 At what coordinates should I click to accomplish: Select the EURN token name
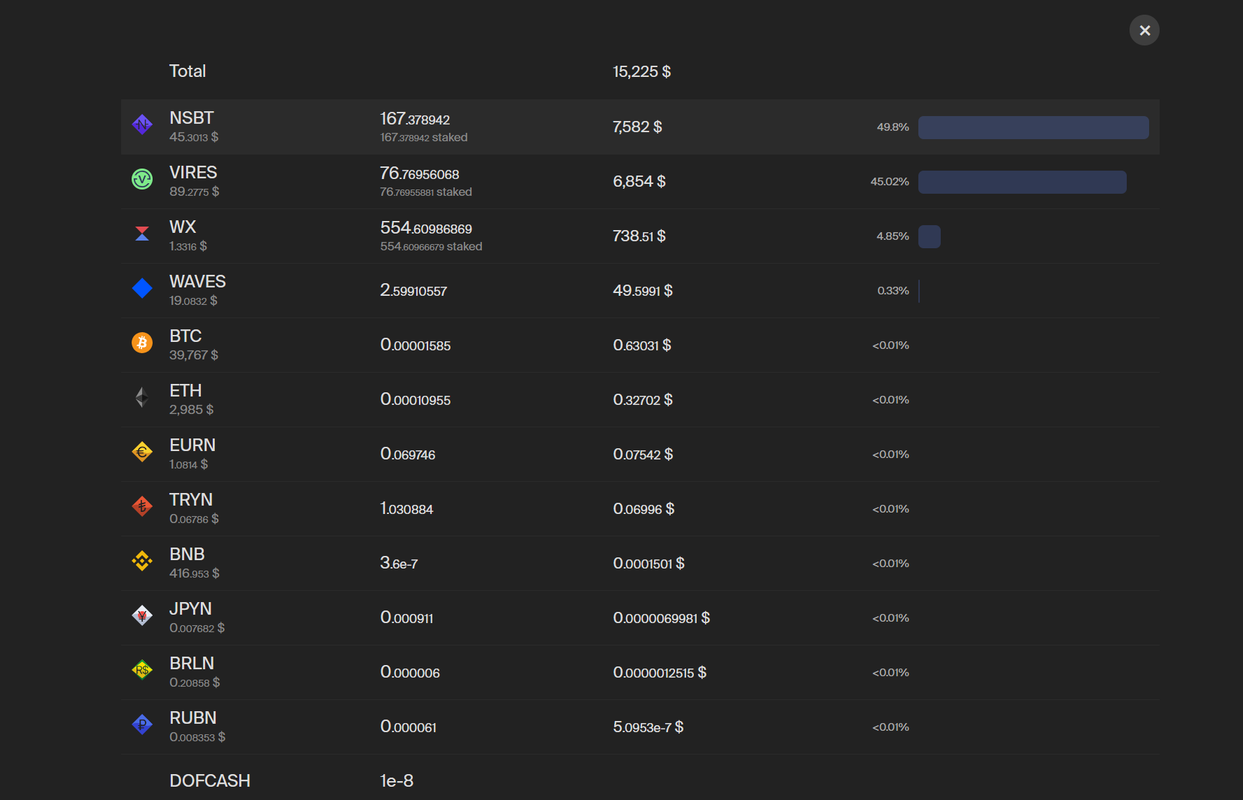193,445
